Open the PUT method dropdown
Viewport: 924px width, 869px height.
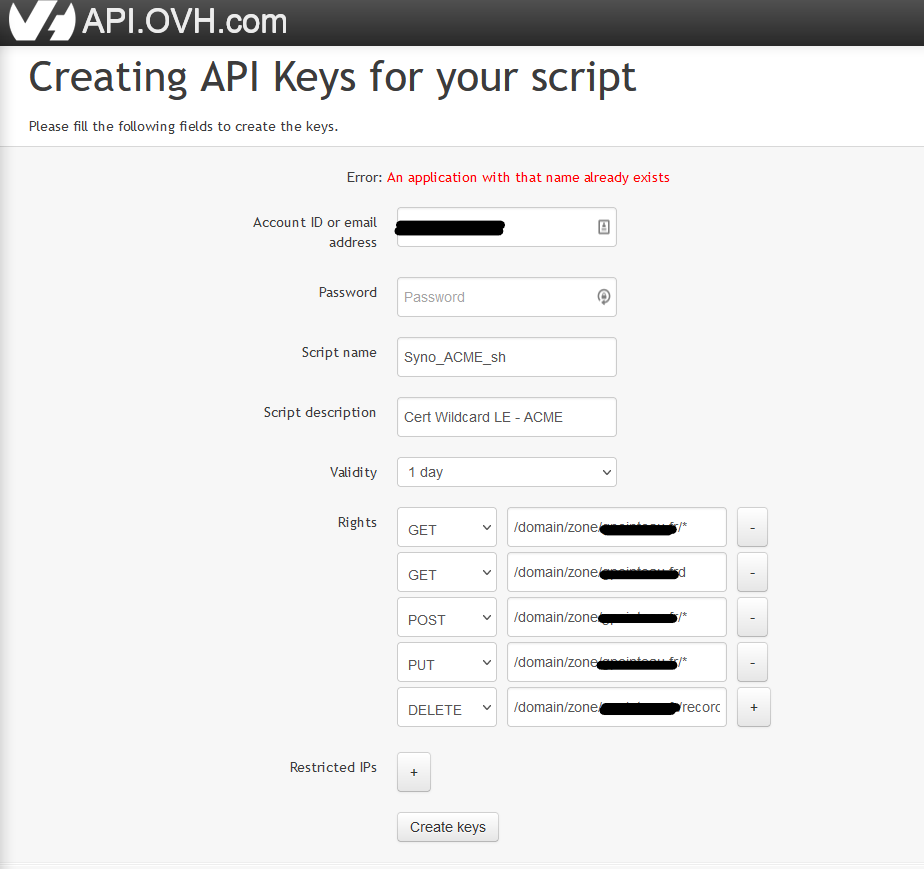[447, 662]
